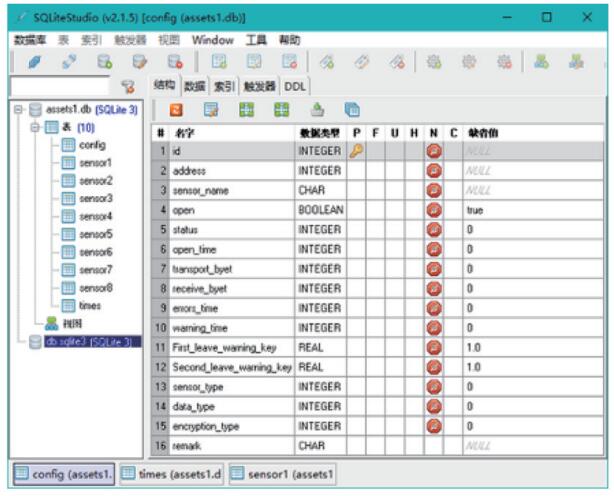Select the structure tab (结构)
Image resolution: width=614 pixels, height=496 pixels.
164,85
